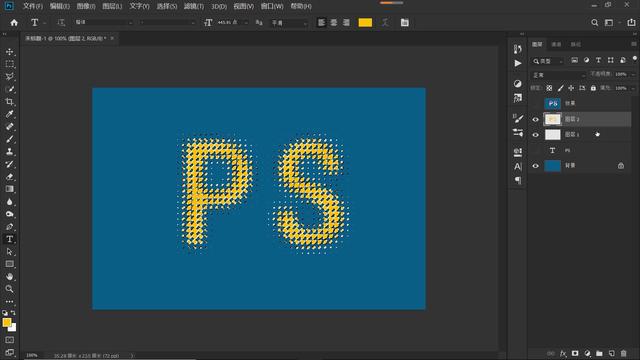The height and width of the screenshot is (360, 640).
Task: Click the Create new group folder icon
Action: 599,353
